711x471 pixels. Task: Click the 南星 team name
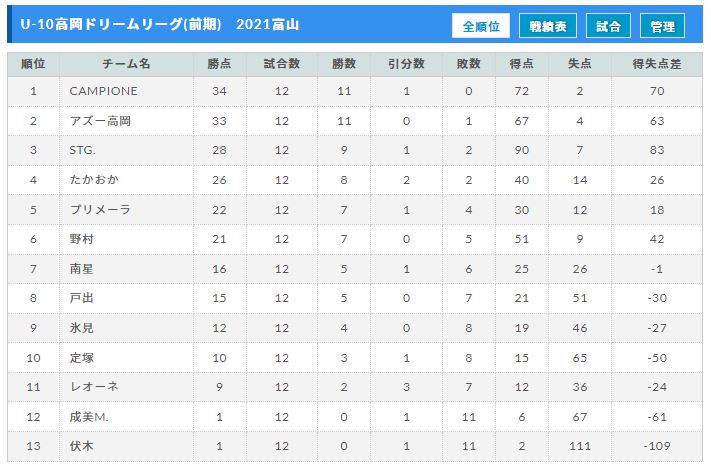(x=82, y=269)
